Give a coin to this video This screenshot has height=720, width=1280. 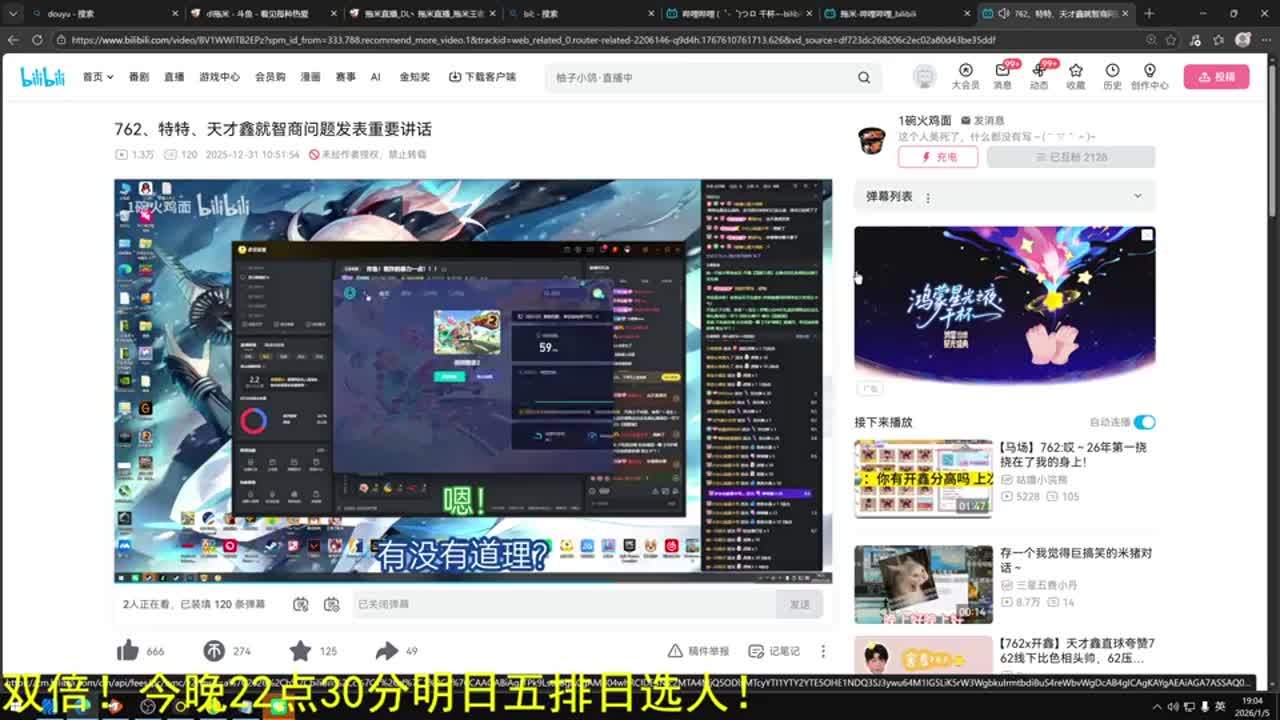click(x=214, y=651)
